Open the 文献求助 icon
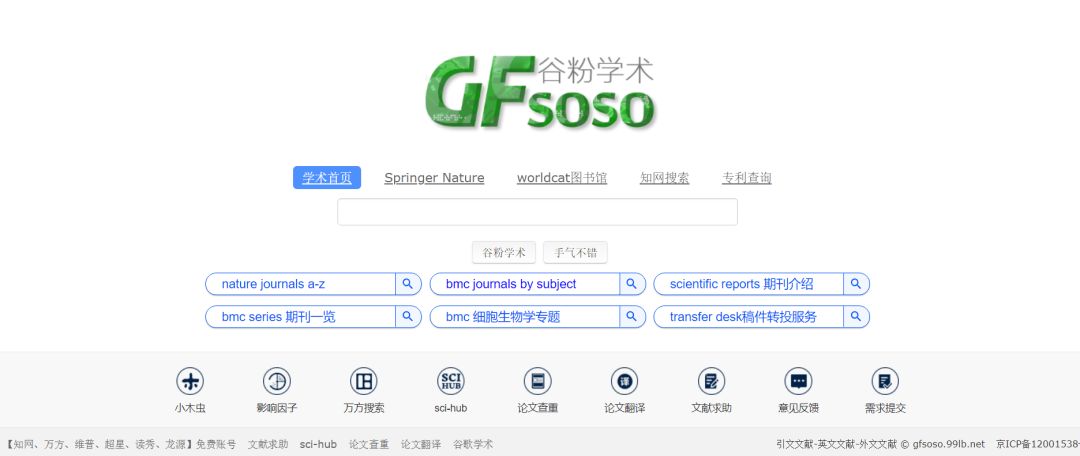 (711, 381)
